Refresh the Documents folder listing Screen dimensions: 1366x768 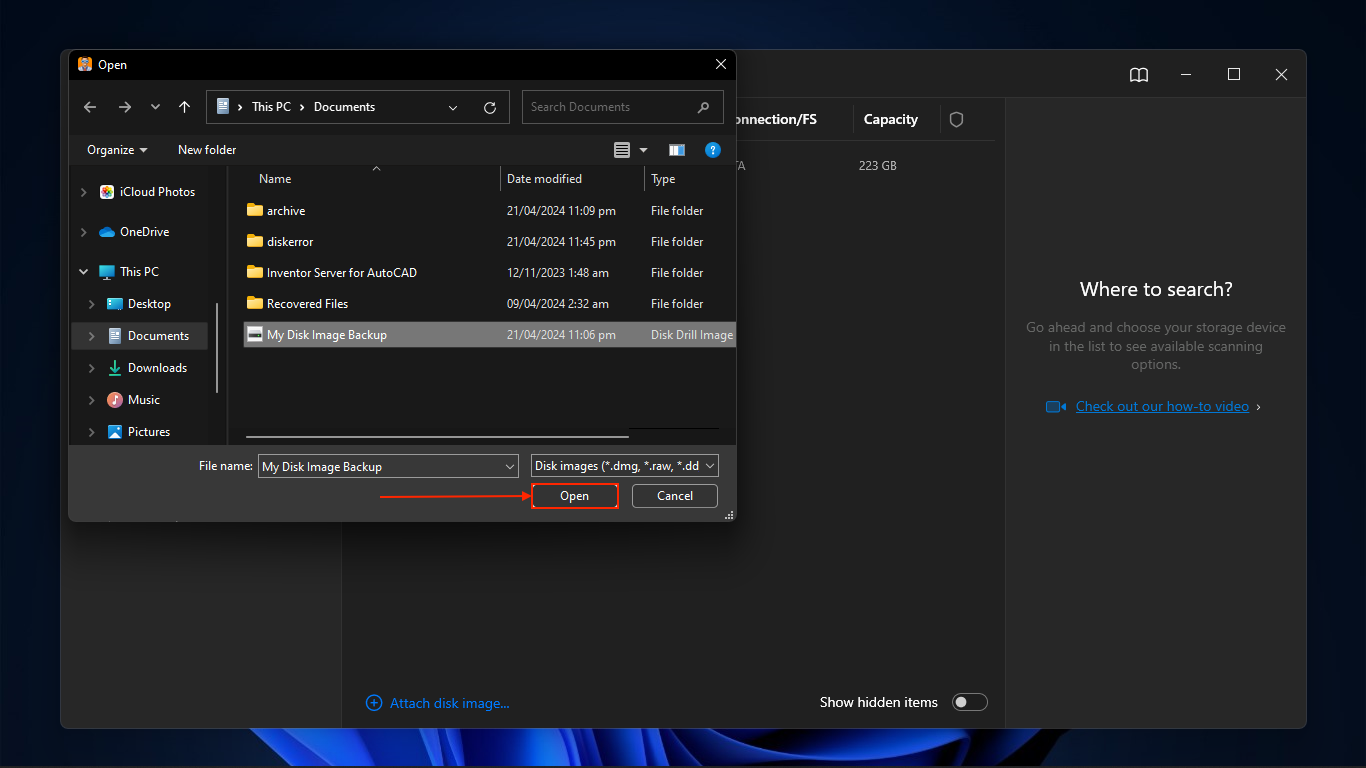coord(490,107)
